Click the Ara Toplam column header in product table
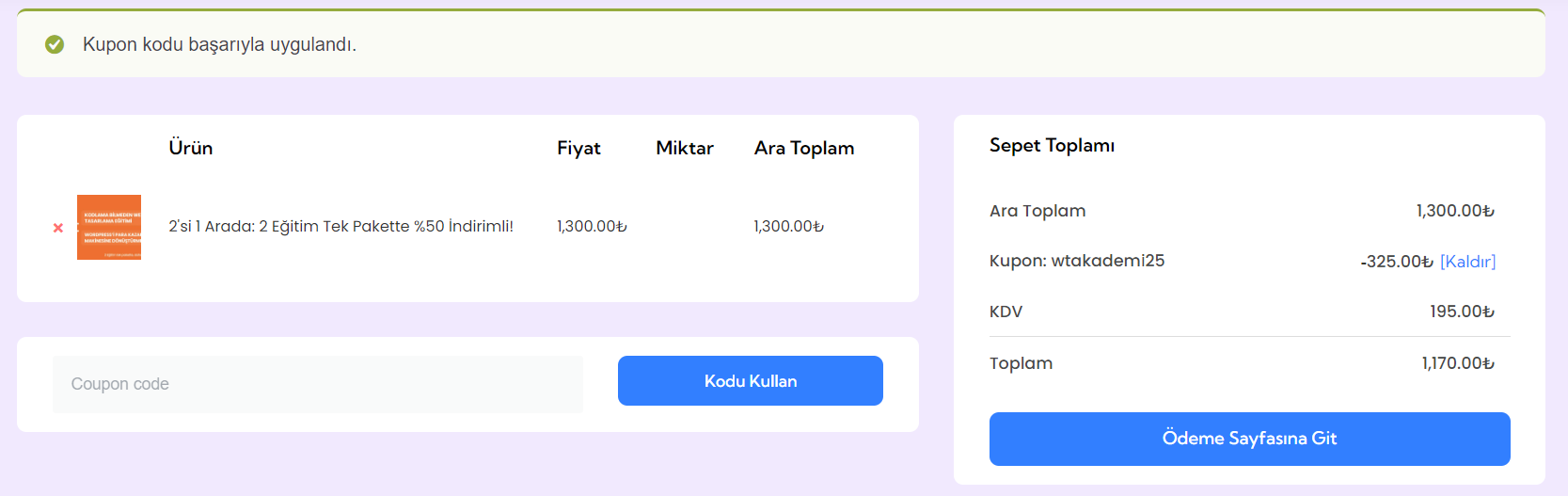 click(804, 148)
